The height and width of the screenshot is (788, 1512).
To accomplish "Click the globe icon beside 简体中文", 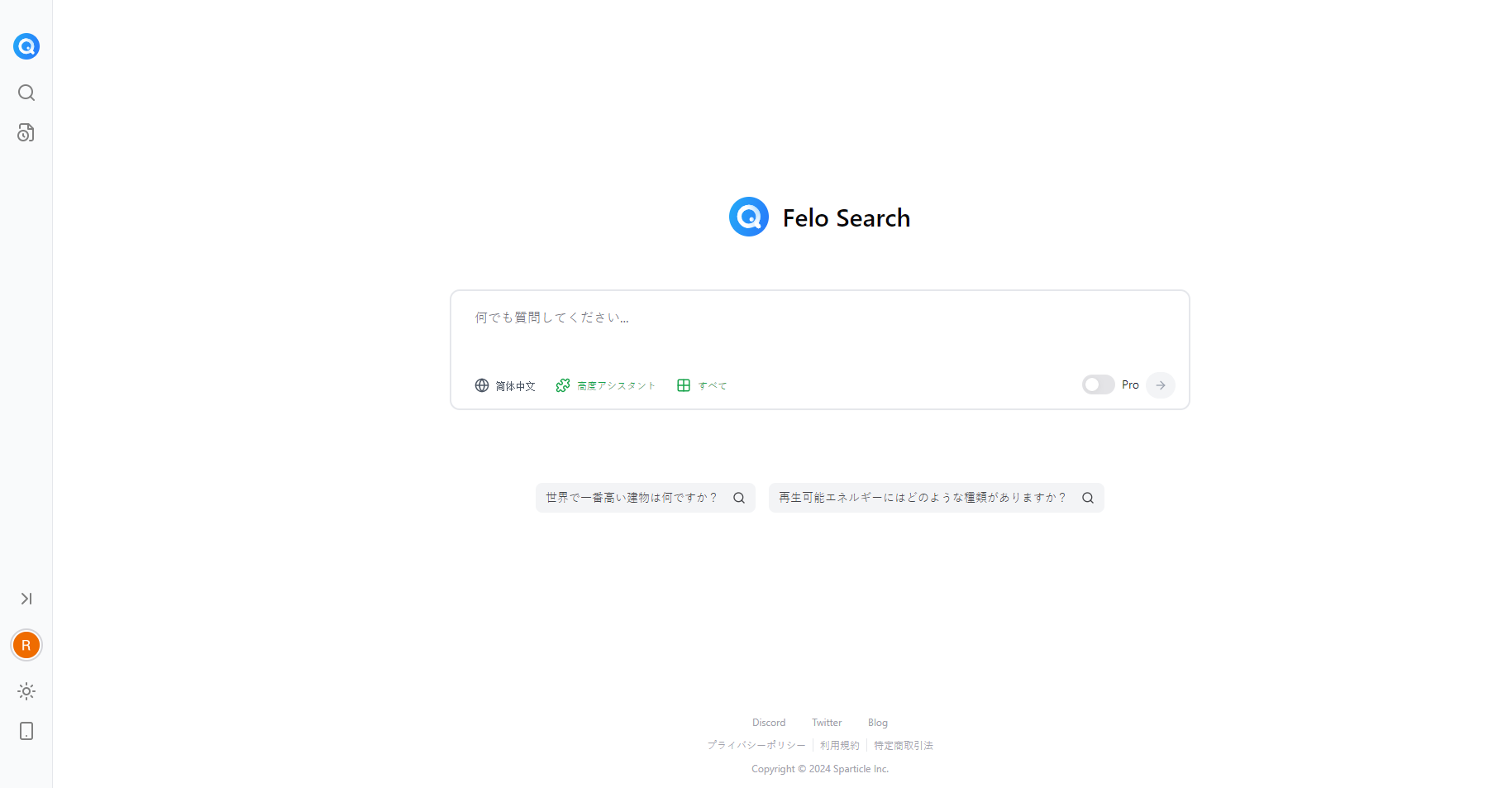I will point(482,385).
